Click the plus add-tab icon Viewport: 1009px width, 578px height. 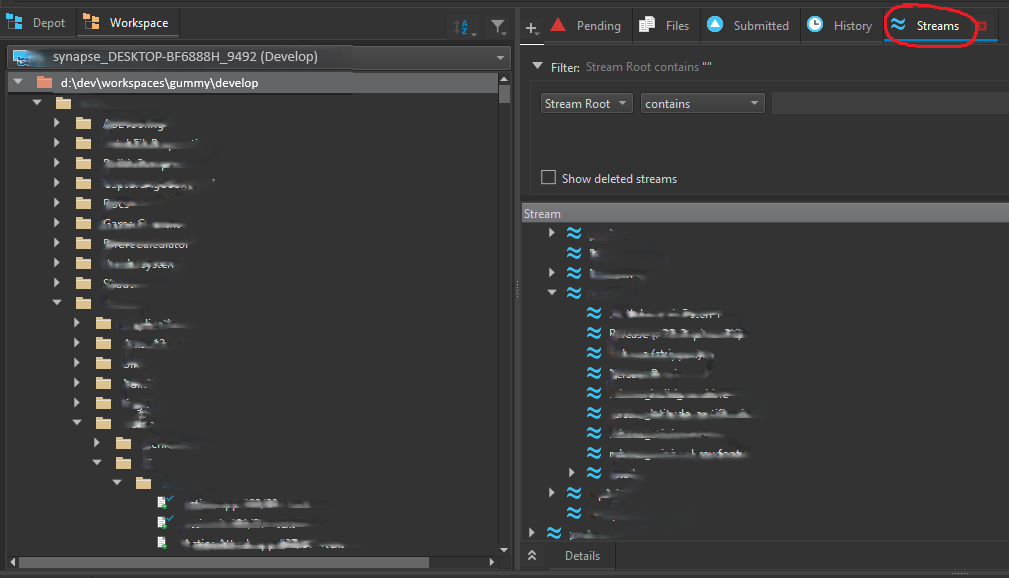click(531, 27)
